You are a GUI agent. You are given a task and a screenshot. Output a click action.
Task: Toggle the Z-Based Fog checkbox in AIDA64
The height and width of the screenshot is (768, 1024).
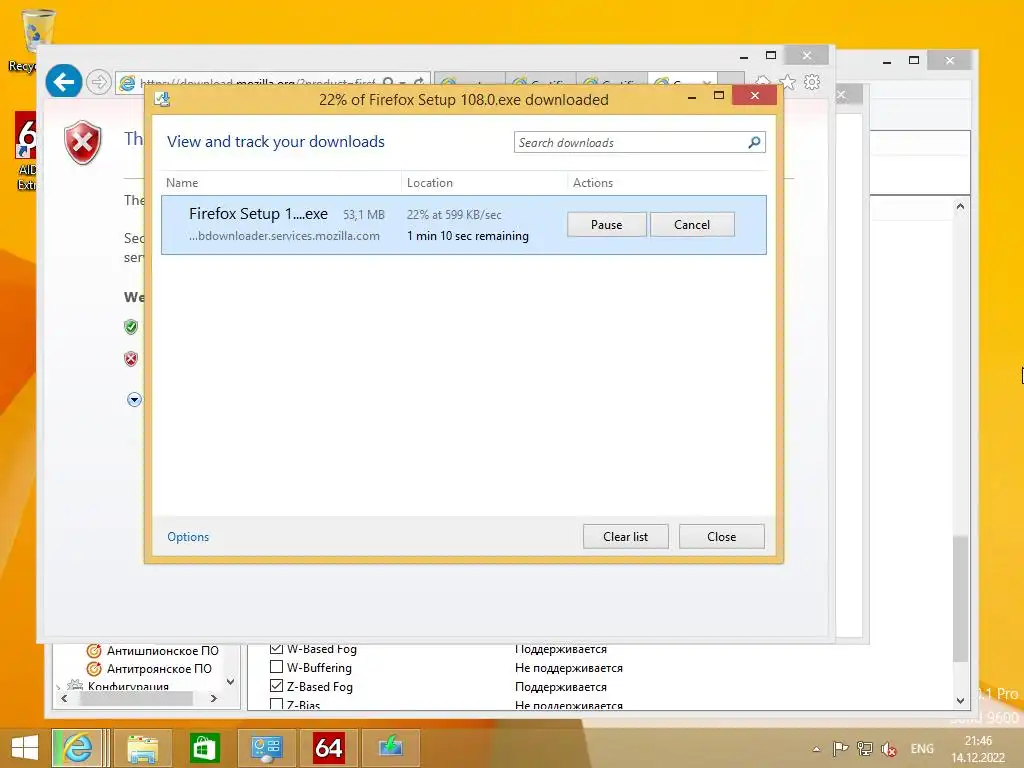(x=276, y=686)
